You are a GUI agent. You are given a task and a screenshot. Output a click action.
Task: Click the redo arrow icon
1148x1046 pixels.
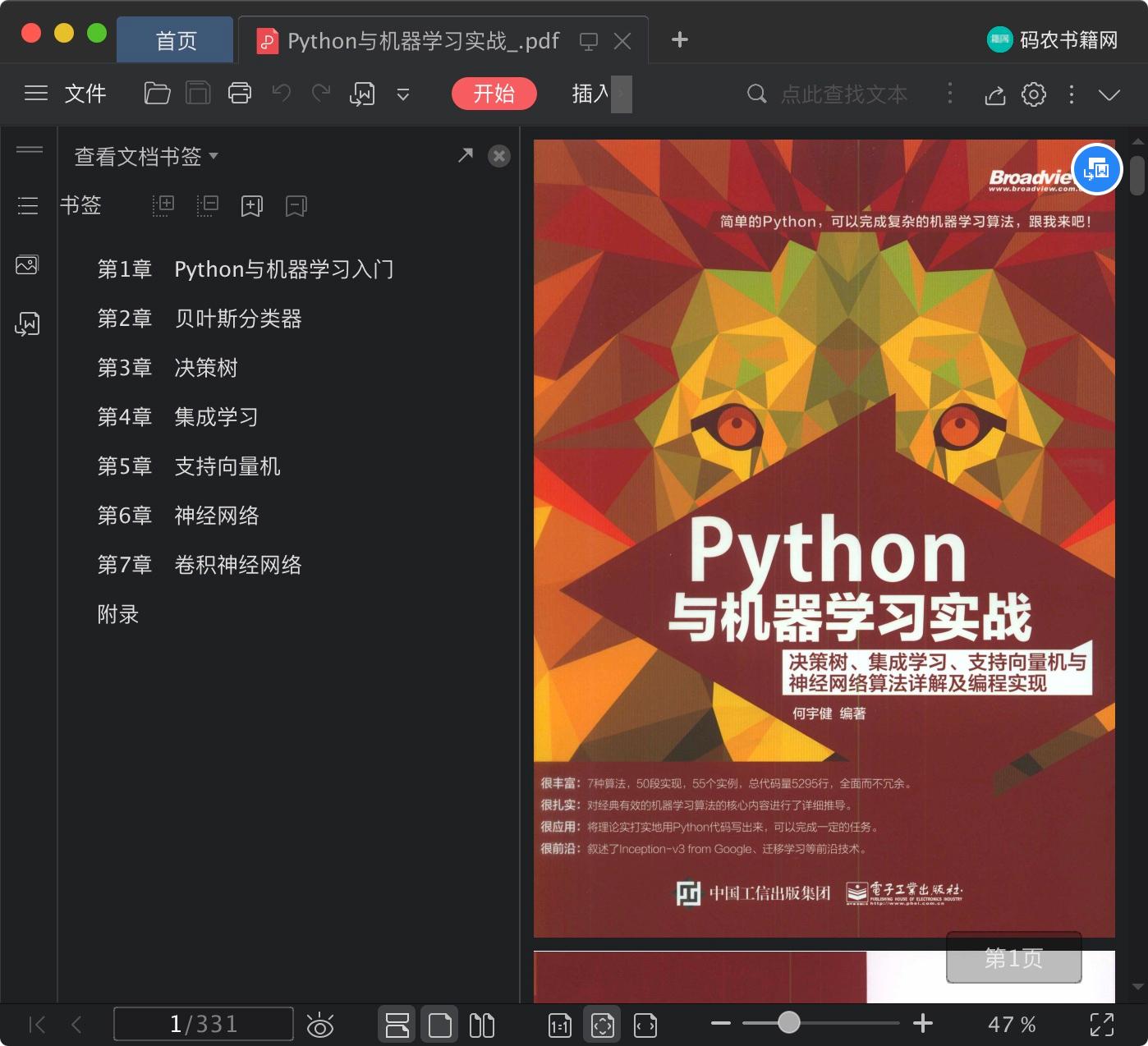(x=321, y=94)
